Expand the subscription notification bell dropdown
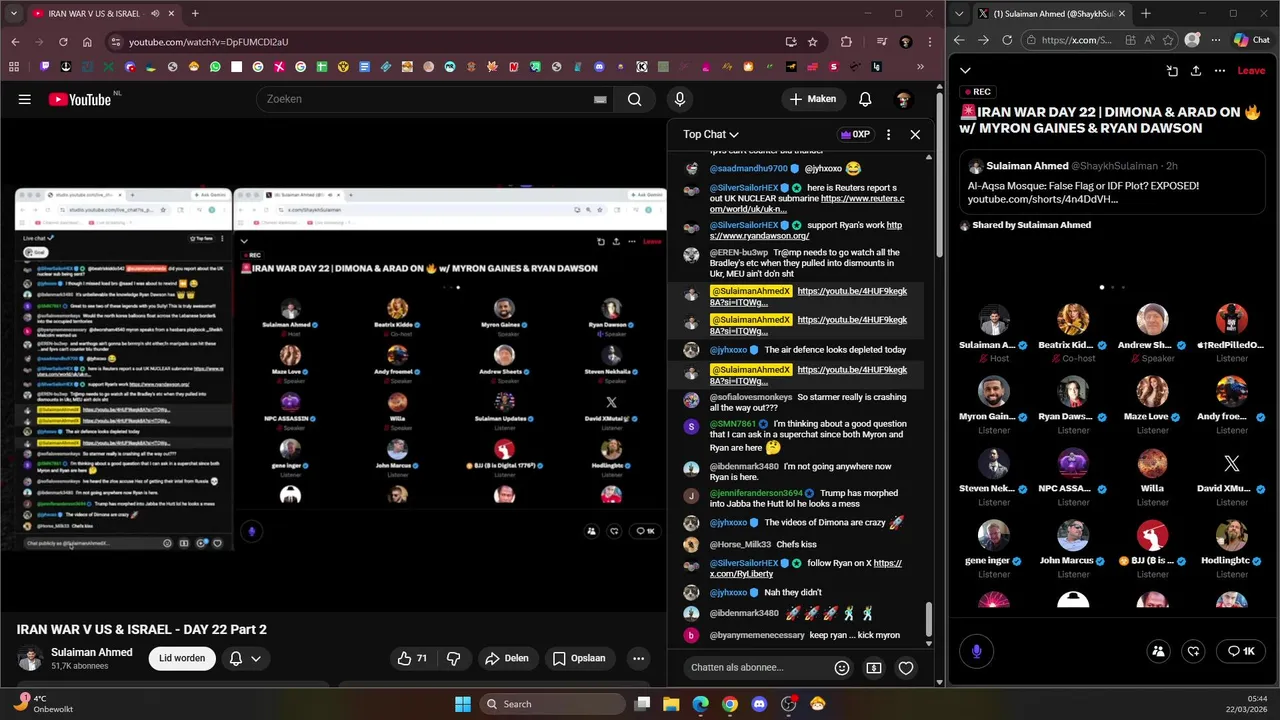This screenshot has height=720, width=1280. [245, 658]
